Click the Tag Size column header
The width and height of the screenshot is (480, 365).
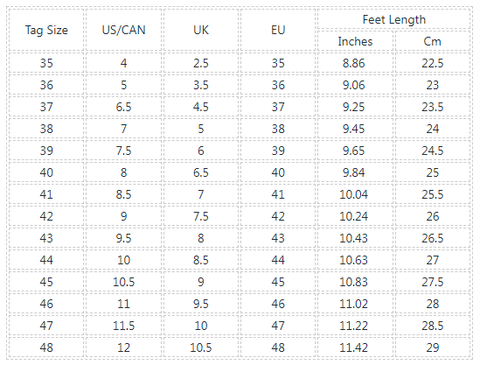point(47,30)
